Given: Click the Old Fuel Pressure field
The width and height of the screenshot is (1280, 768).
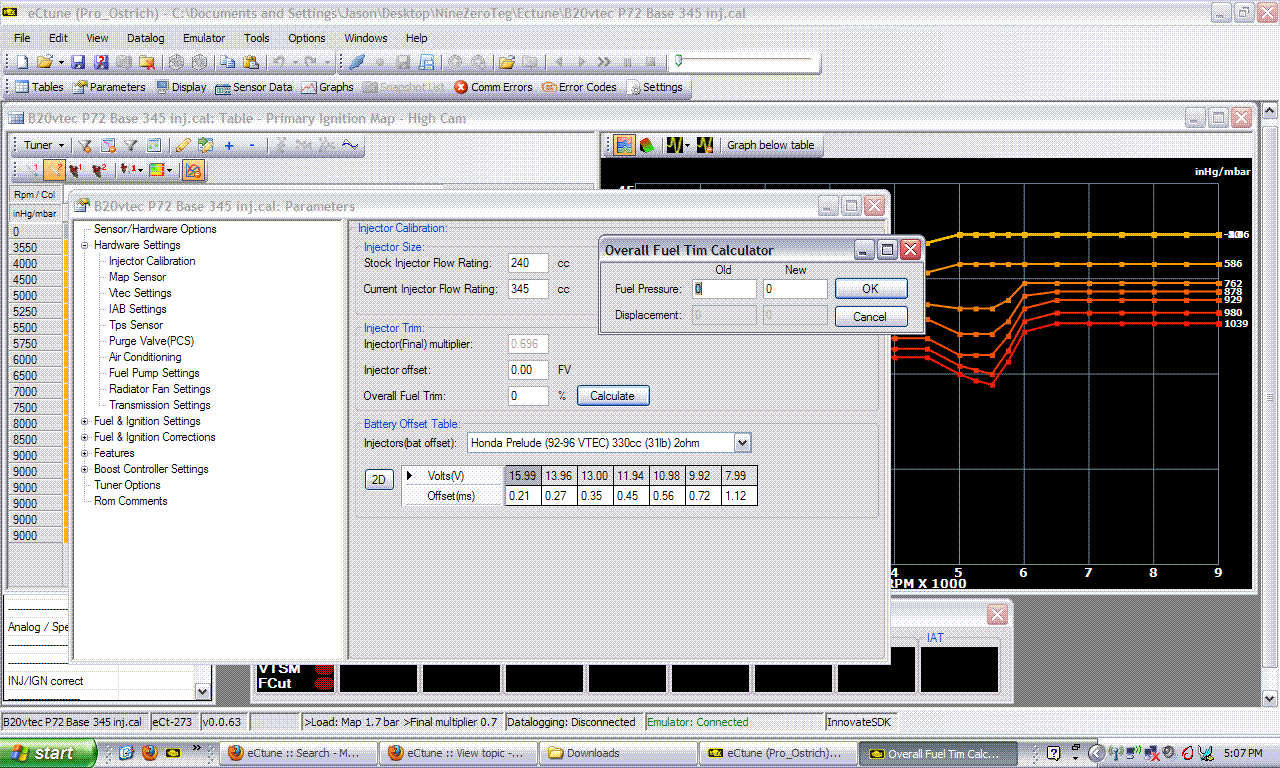Looking at the screenshot, I should click(725, 289).
